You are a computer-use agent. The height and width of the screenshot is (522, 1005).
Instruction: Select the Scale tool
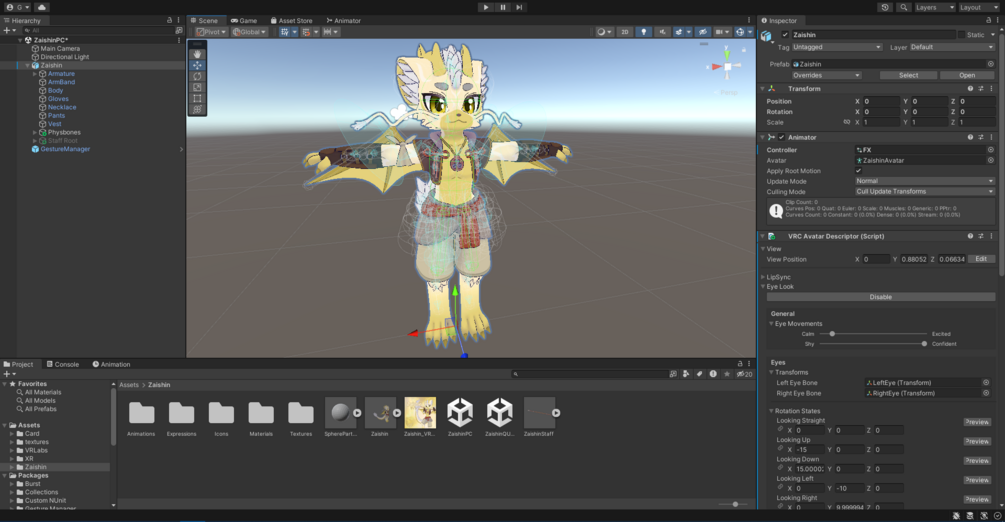197,87
